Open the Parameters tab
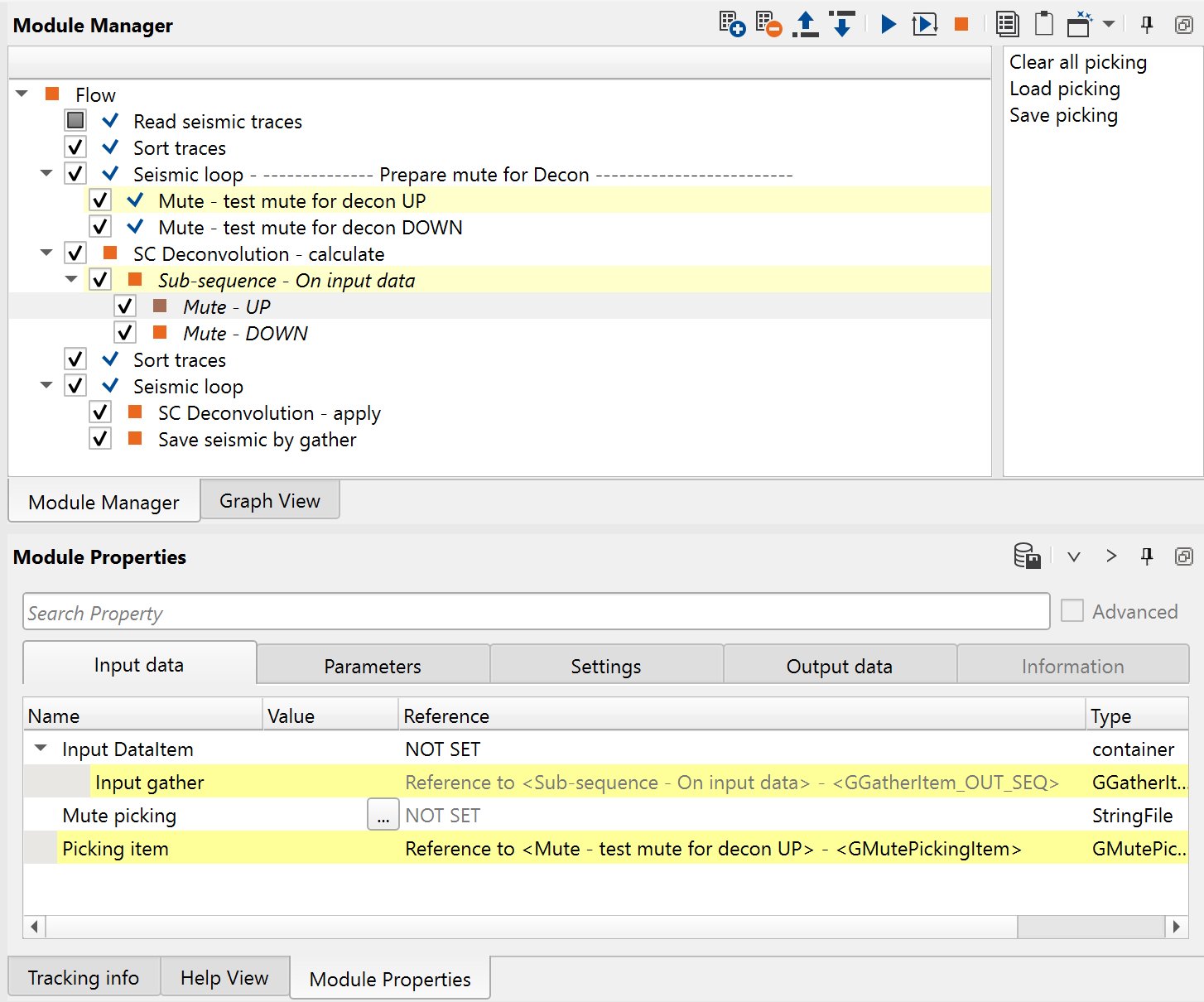 point(373,666)
